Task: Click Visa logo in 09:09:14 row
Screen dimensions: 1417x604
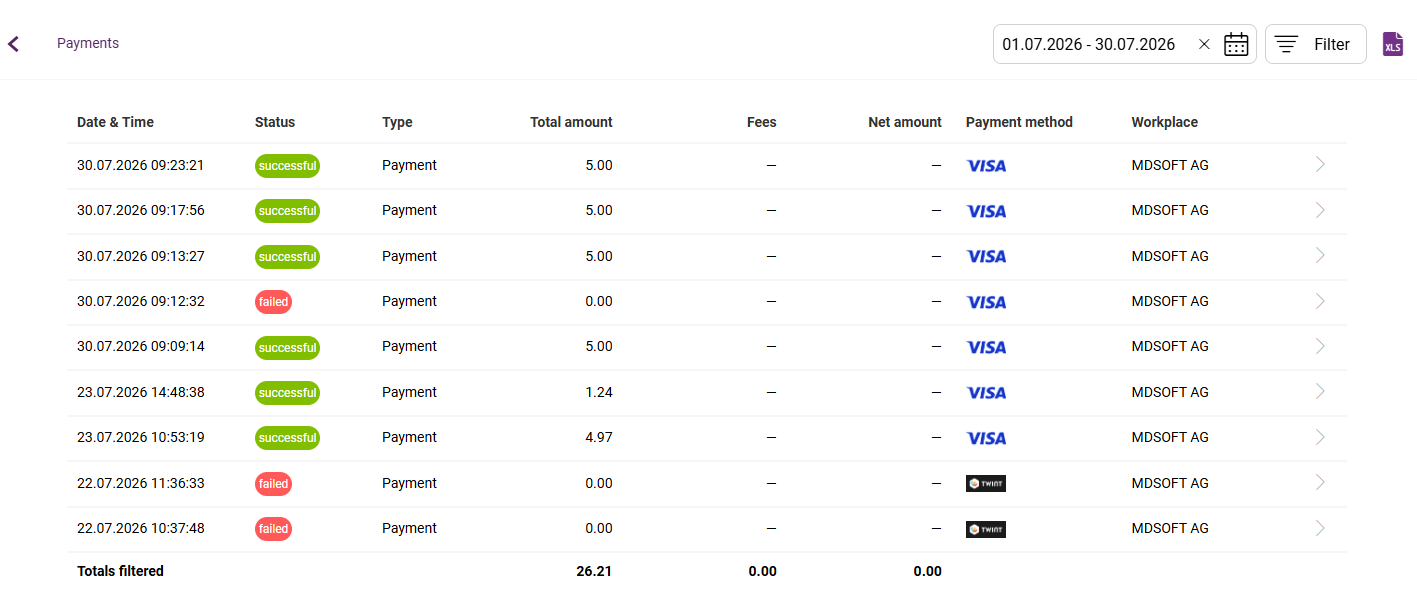Action: coord(986,347)
